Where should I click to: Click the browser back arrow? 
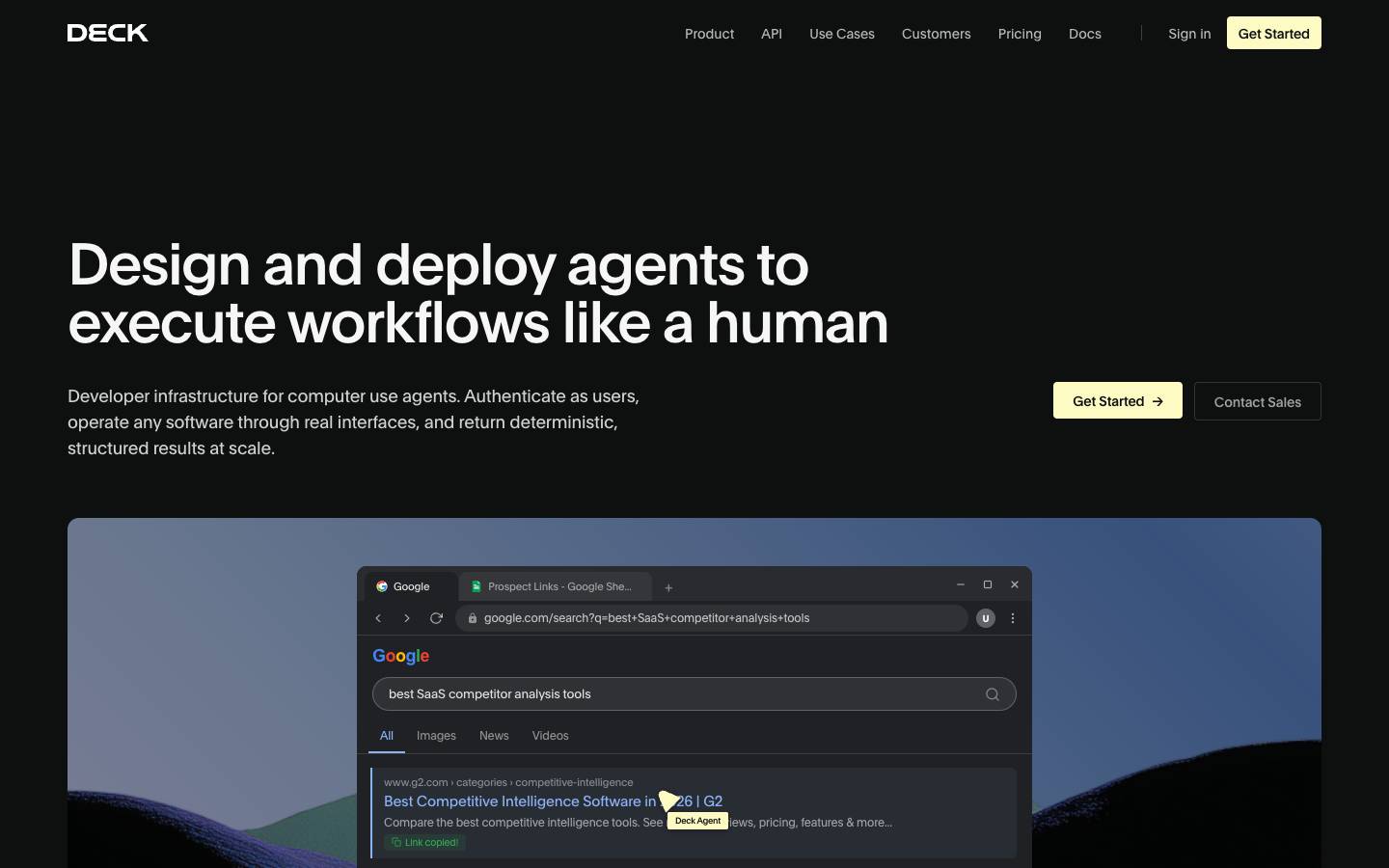tap(378, 618)
